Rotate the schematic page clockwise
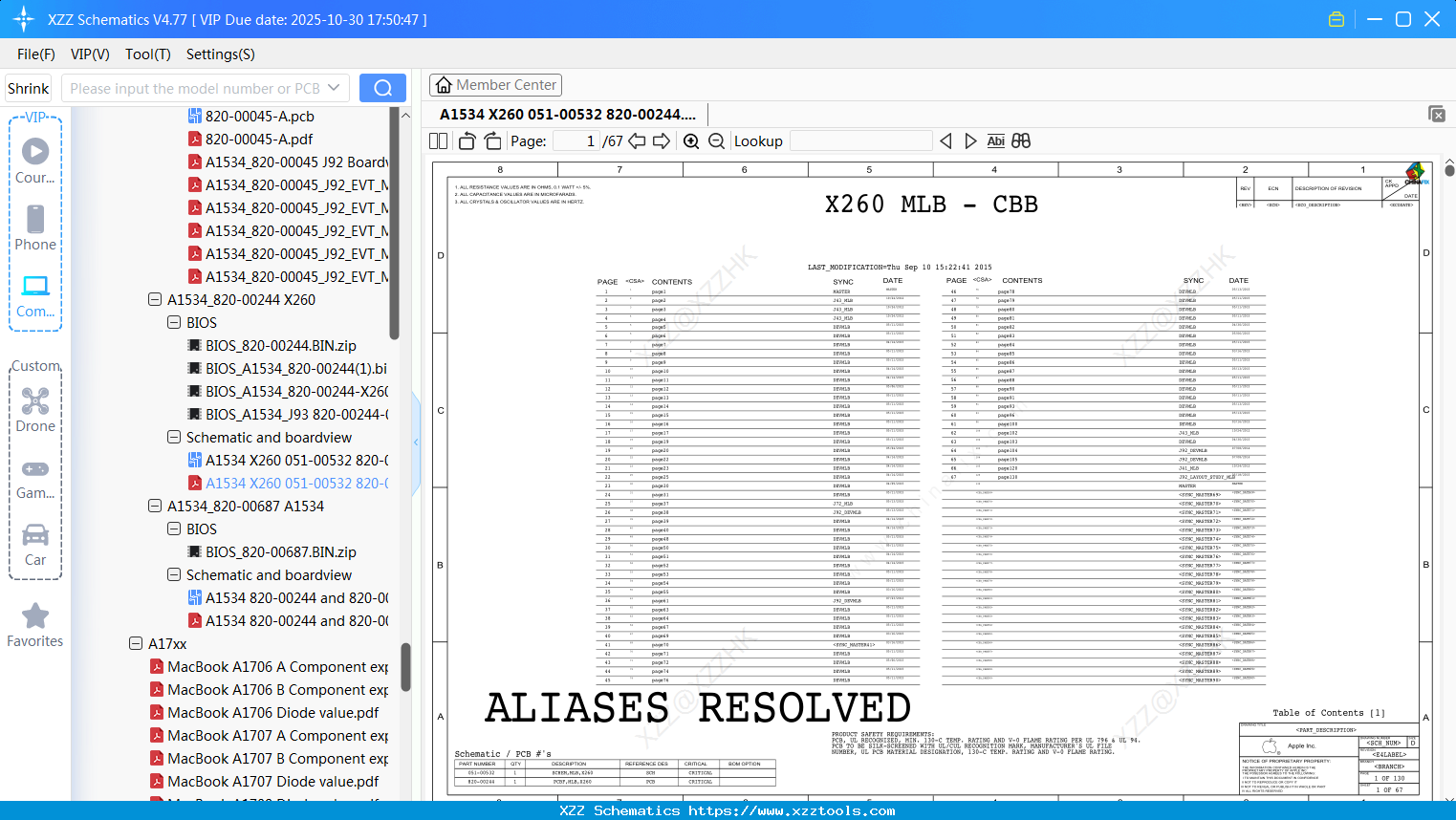 (492, 141)
